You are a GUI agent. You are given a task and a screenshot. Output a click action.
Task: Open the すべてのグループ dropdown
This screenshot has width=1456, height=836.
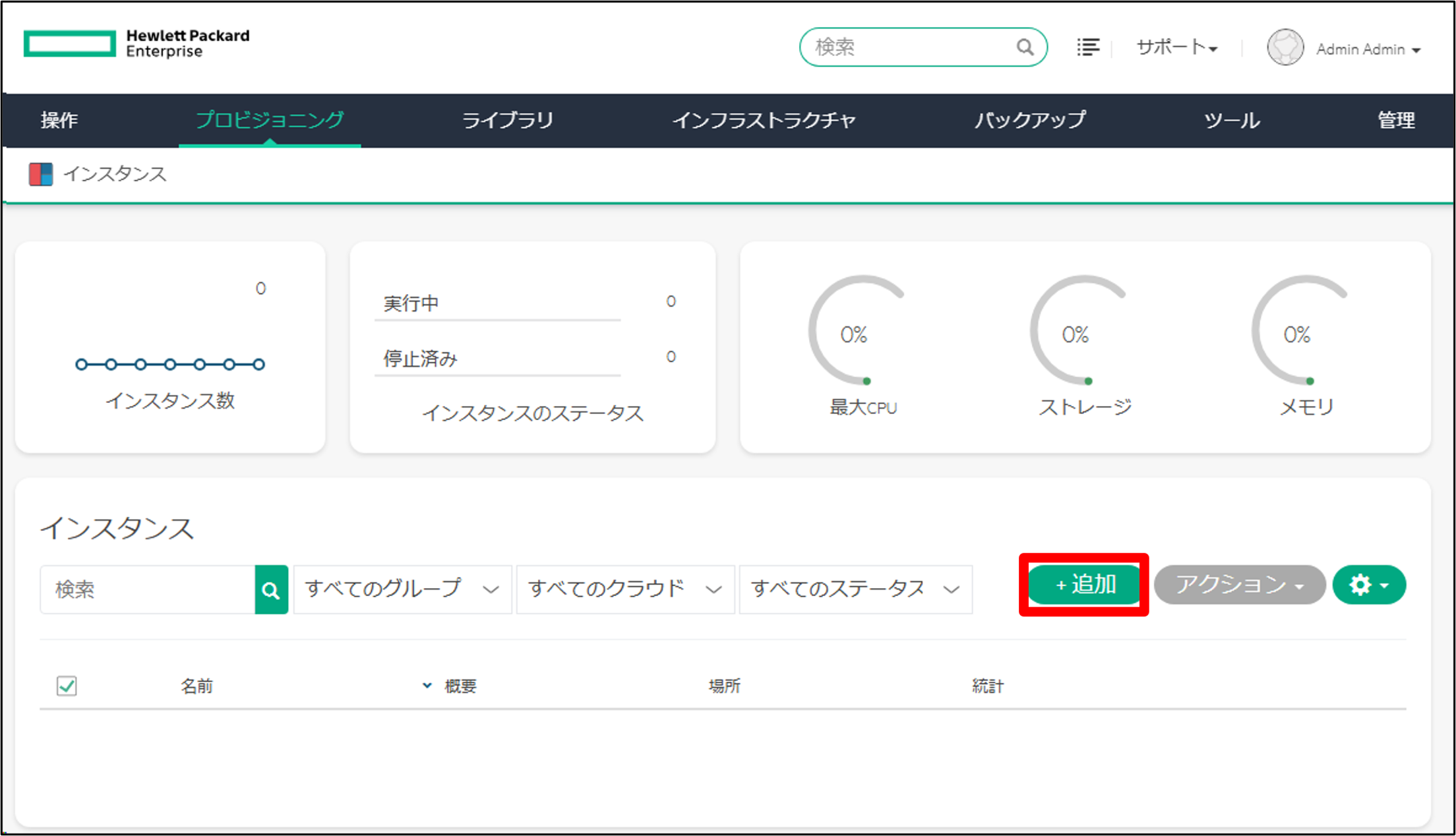[402, 589]
